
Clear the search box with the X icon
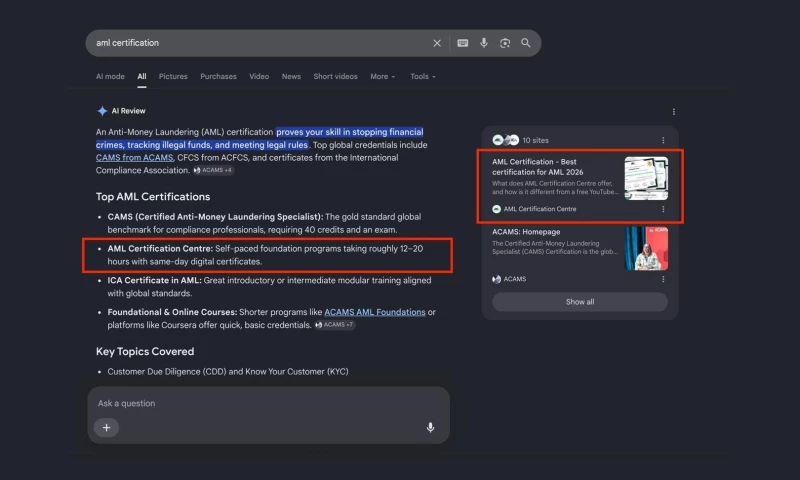coord(437,43)
